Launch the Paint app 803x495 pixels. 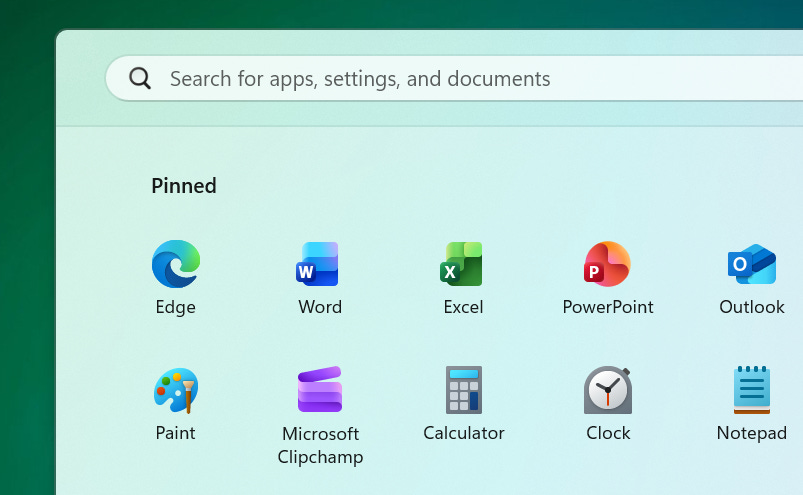point(176,390)
